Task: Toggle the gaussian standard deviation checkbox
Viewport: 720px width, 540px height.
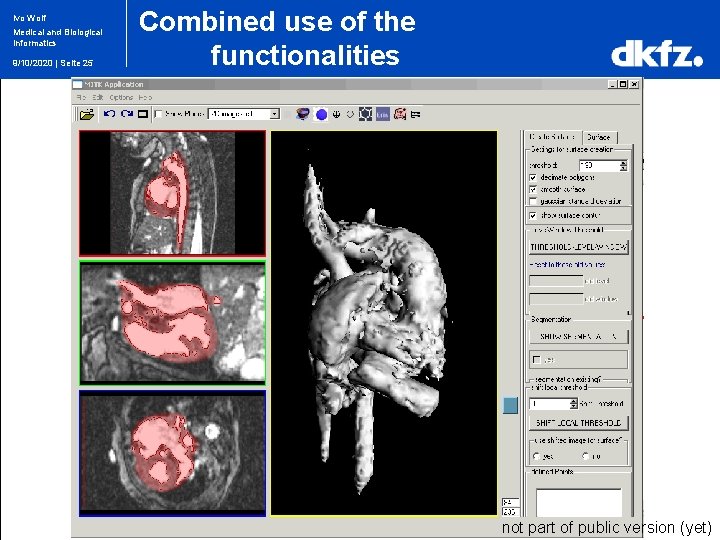Action: pyautogui.click(x=533, y=201)
